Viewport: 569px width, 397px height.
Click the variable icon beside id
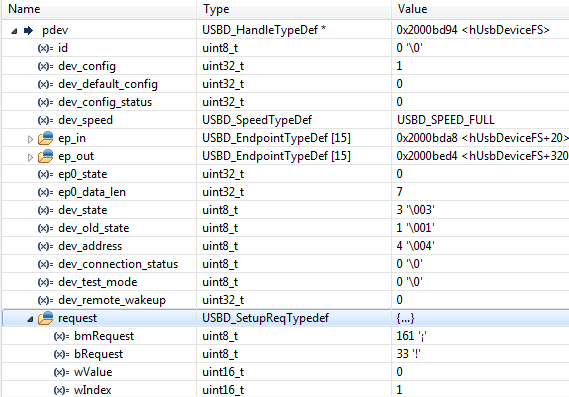coord(45,48)
